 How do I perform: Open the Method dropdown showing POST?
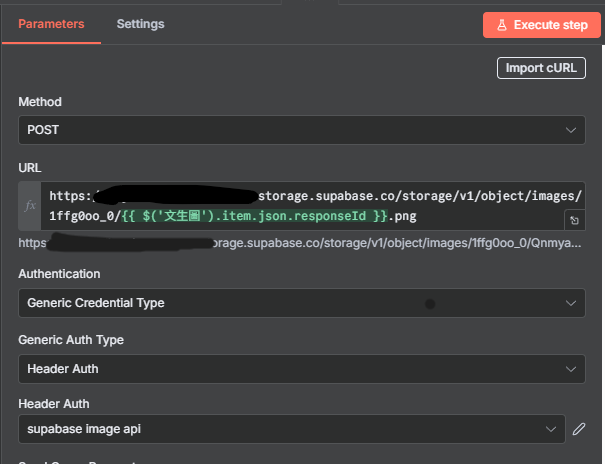point(300,130)
